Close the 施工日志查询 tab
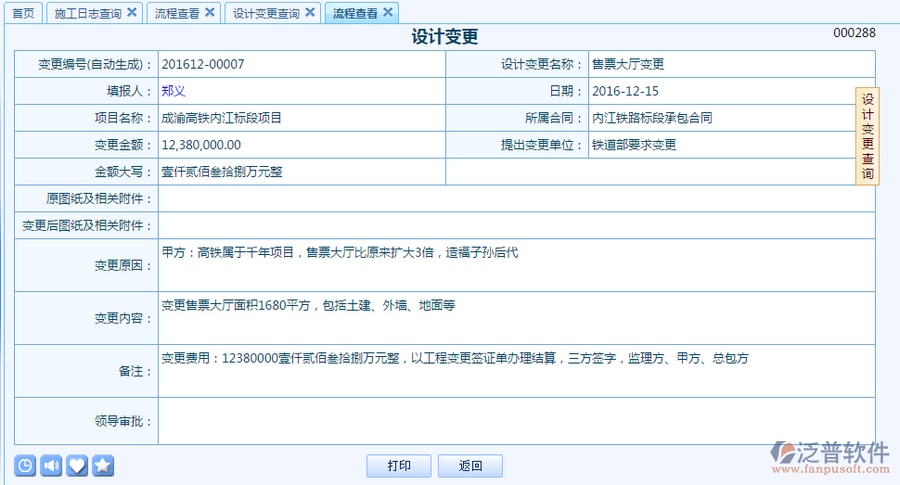Image resolution: width=900 pixels, height=485 pixels. click(x=131, y=12)
